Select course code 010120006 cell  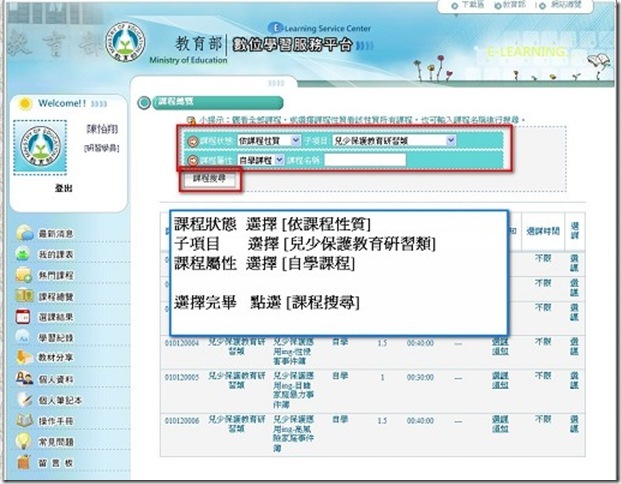pos(182,420)
